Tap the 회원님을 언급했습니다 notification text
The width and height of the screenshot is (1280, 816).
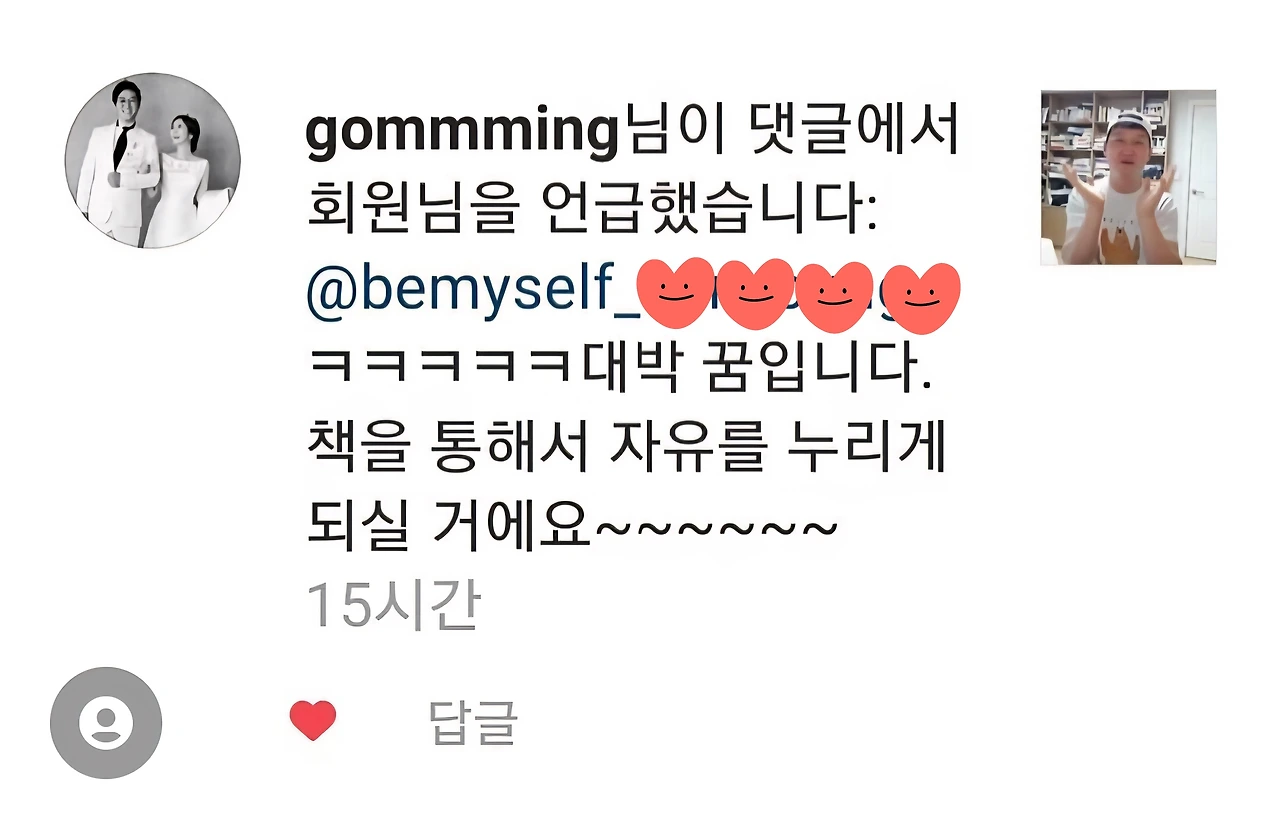coord(591,212)
